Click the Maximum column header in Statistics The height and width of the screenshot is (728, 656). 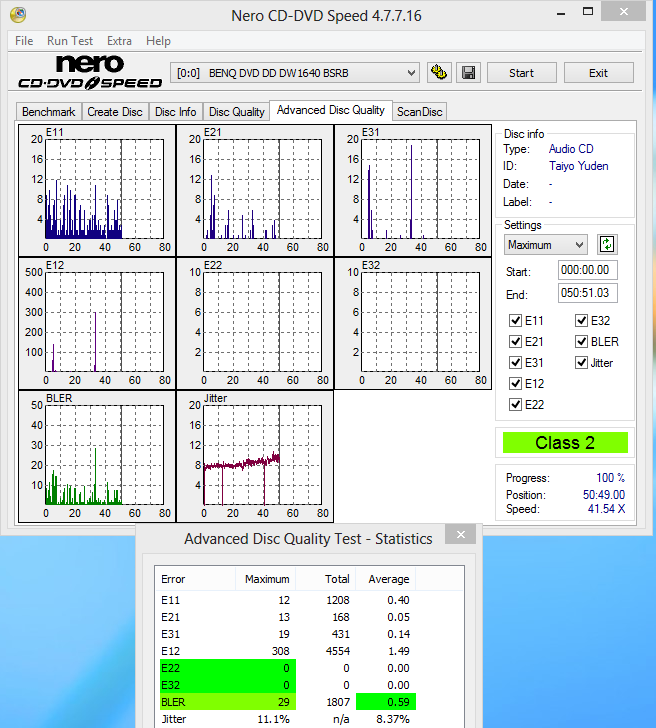[x=266, y=579]
